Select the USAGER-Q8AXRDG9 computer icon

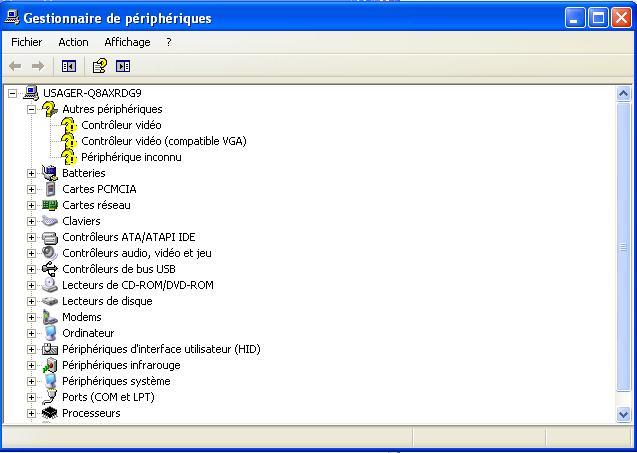click(x=31, y=93)
